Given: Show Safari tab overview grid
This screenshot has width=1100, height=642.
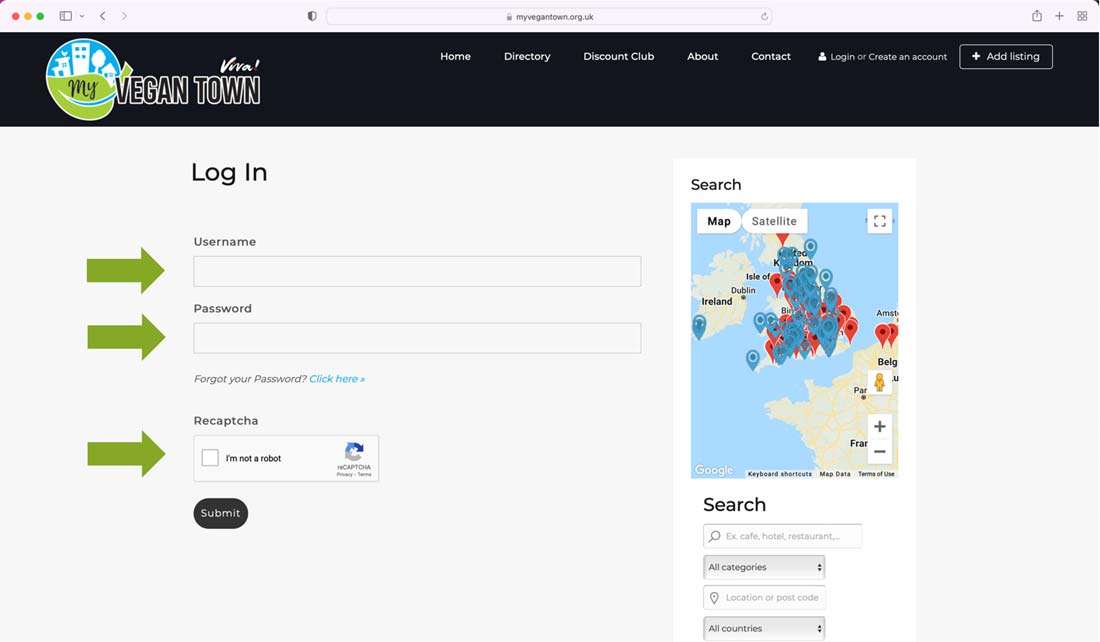Looking at the screenshot, I should [1082, 16].
